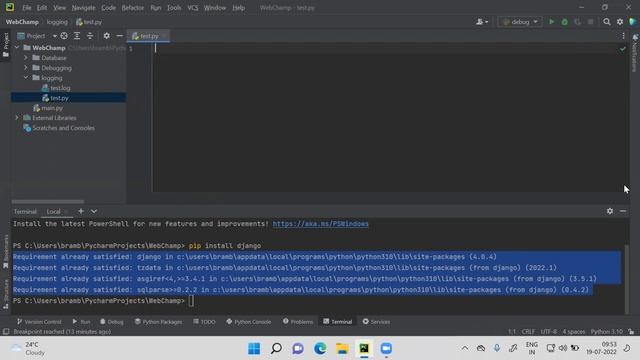Open the Tools menu
This screenshot has height=360, width=640.
tap(174, 8)
